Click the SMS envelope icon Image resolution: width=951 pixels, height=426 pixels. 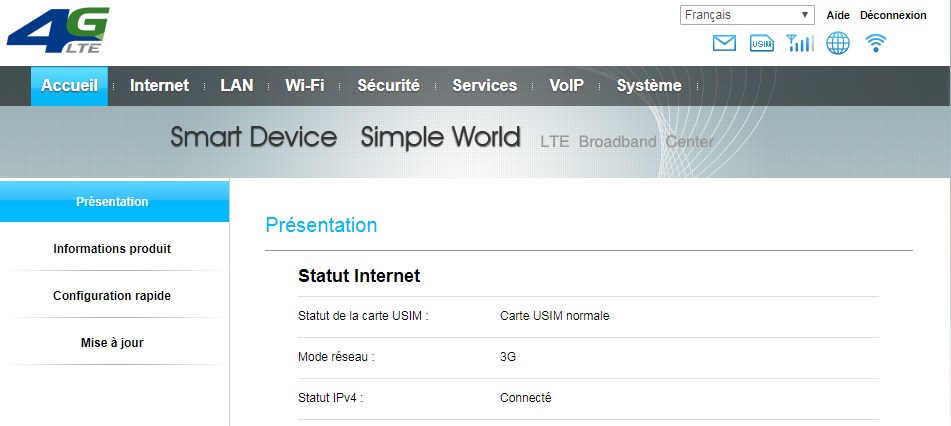click(724, 43)
